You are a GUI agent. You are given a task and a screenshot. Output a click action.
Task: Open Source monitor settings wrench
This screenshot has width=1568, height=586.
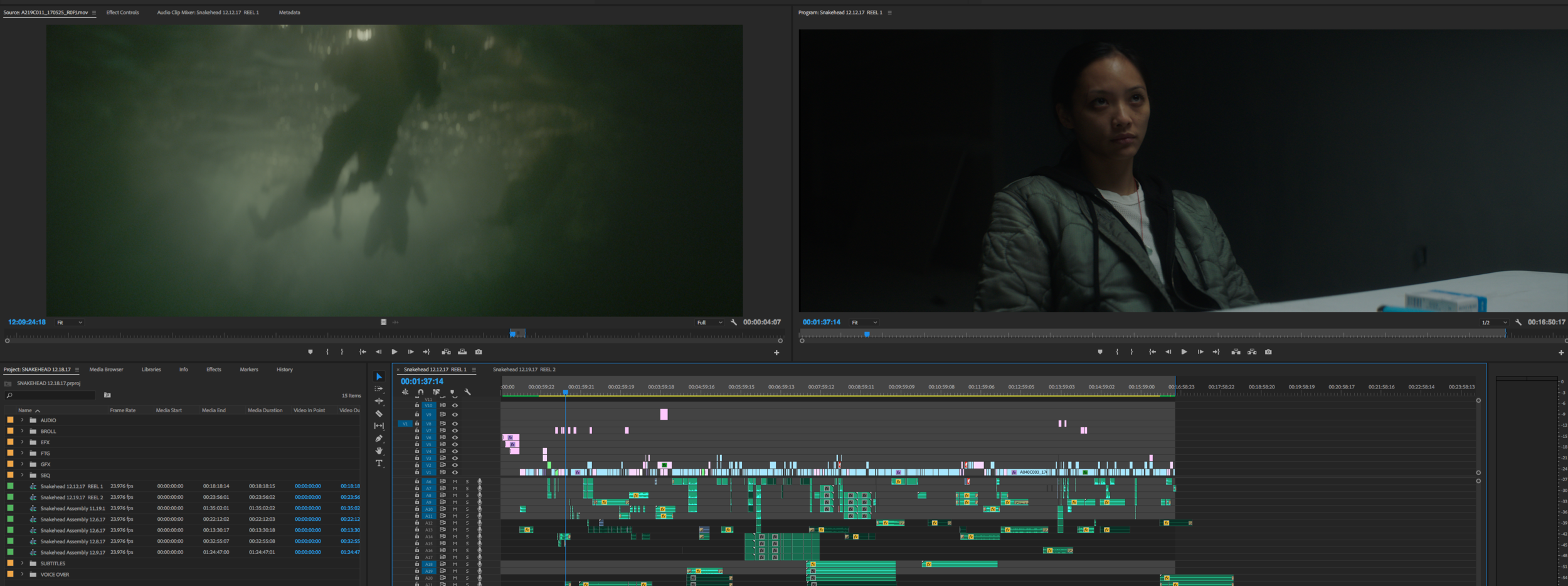coord(734,322)
